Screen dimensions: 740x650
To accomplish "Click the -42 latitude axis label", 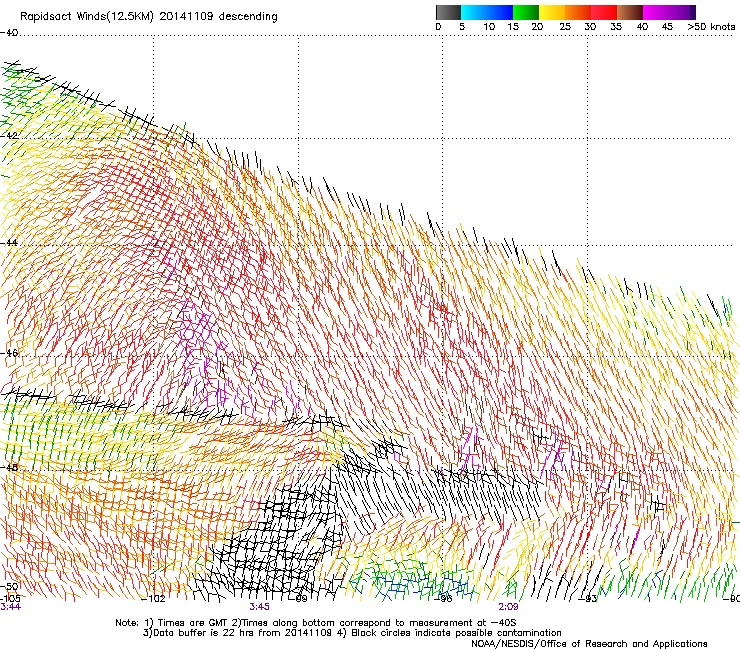I will pos(9,135).
